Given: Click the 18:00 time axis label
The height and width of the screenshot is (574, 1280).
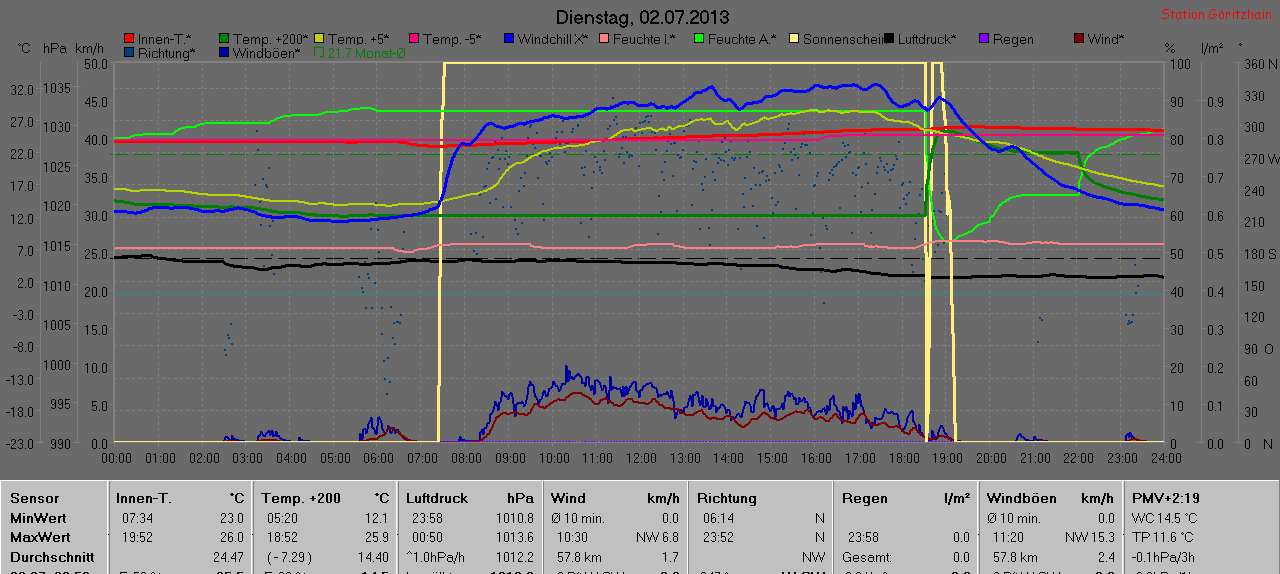Looking at the screenshot, I should click(903, 457).
